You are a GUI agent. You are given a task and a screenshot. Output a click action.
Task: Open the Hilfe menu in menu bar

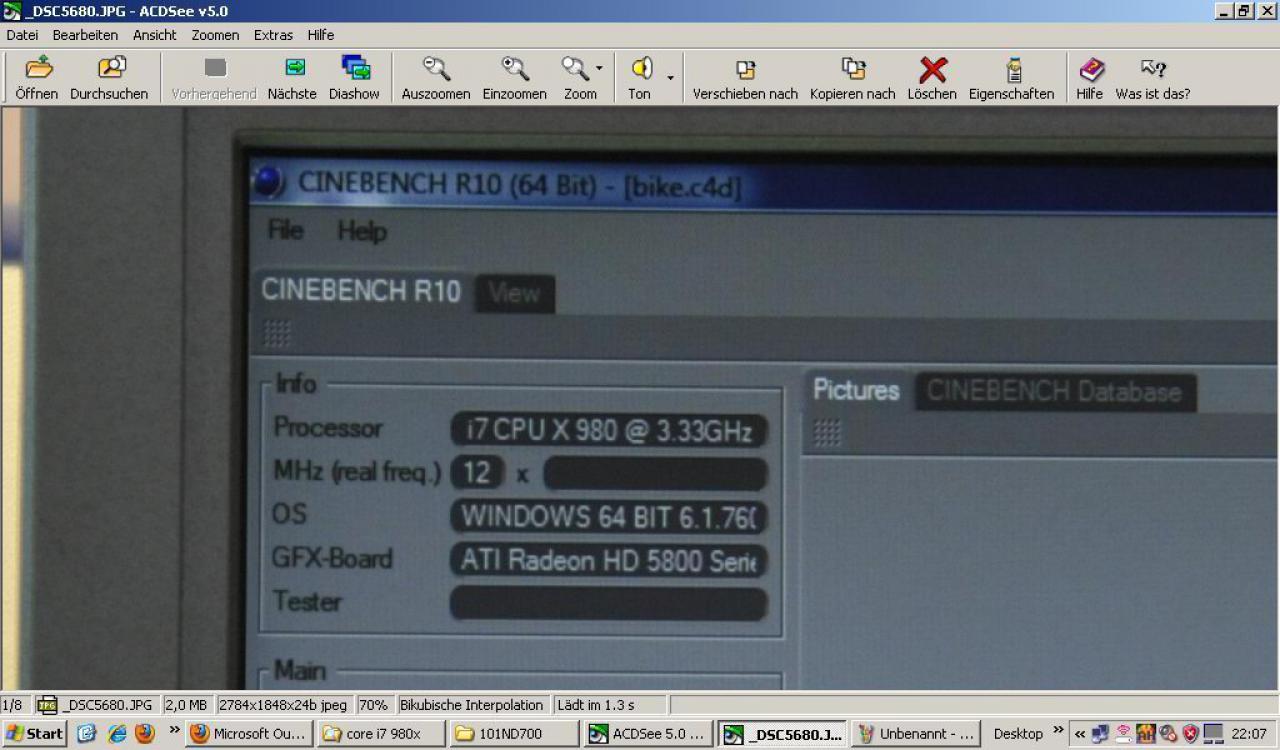point(320,35)
